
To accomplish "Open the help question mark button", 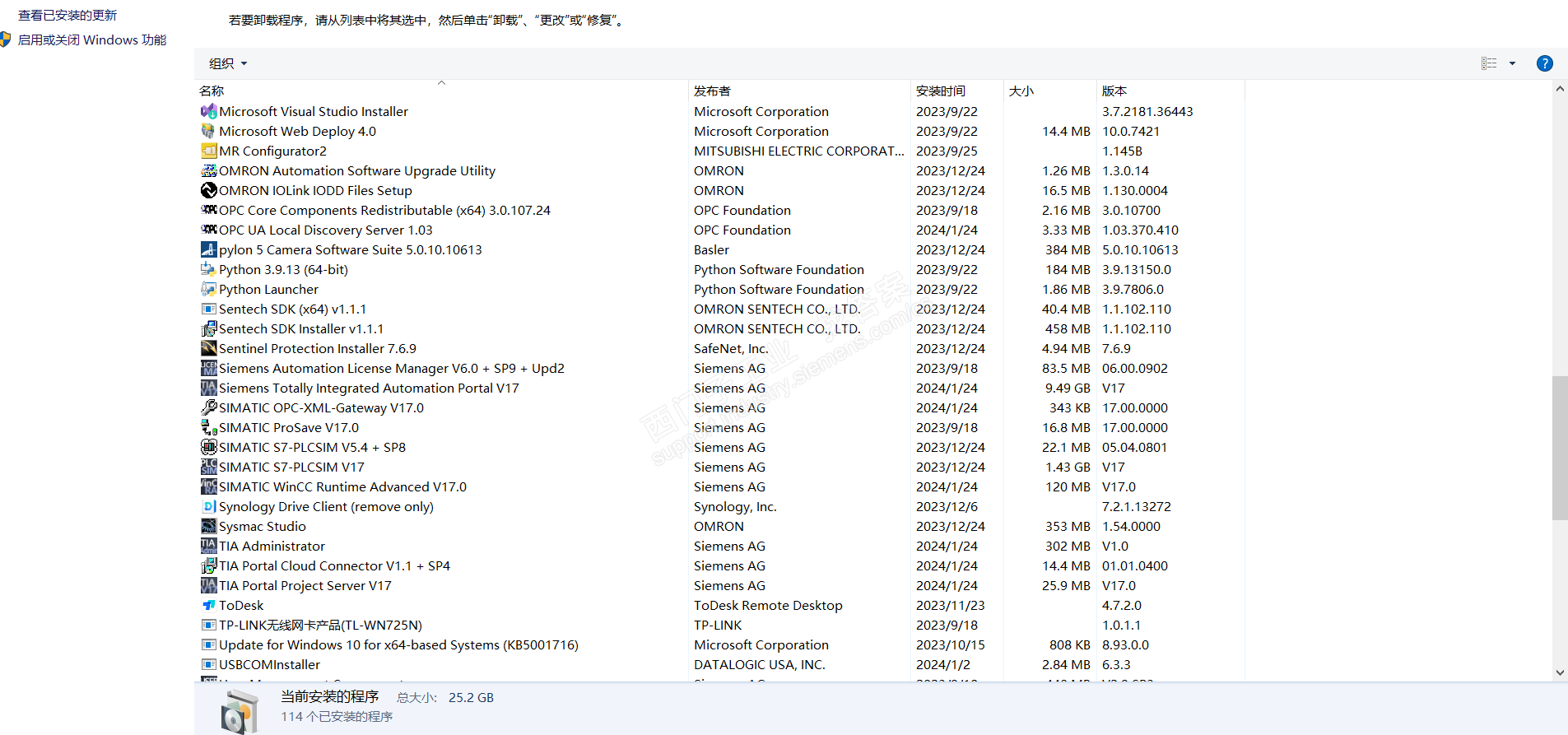I will pos(1545,63).
